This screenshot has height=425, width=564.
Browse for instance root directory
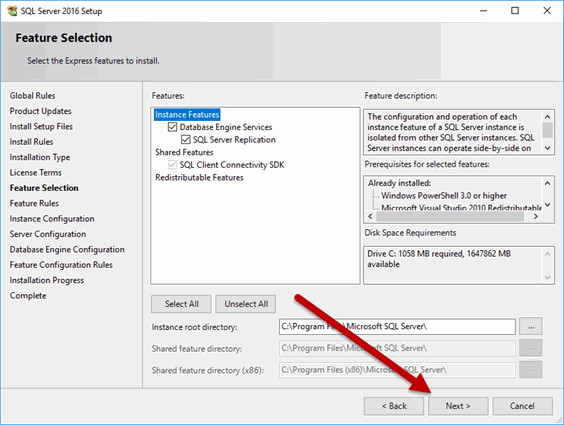click(531, 327)
